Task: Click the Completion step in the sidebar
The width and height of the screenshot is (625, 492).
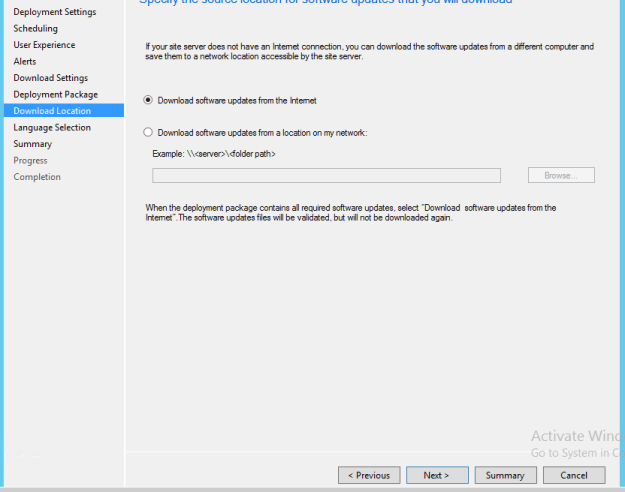Action: (x=37, y=177)
